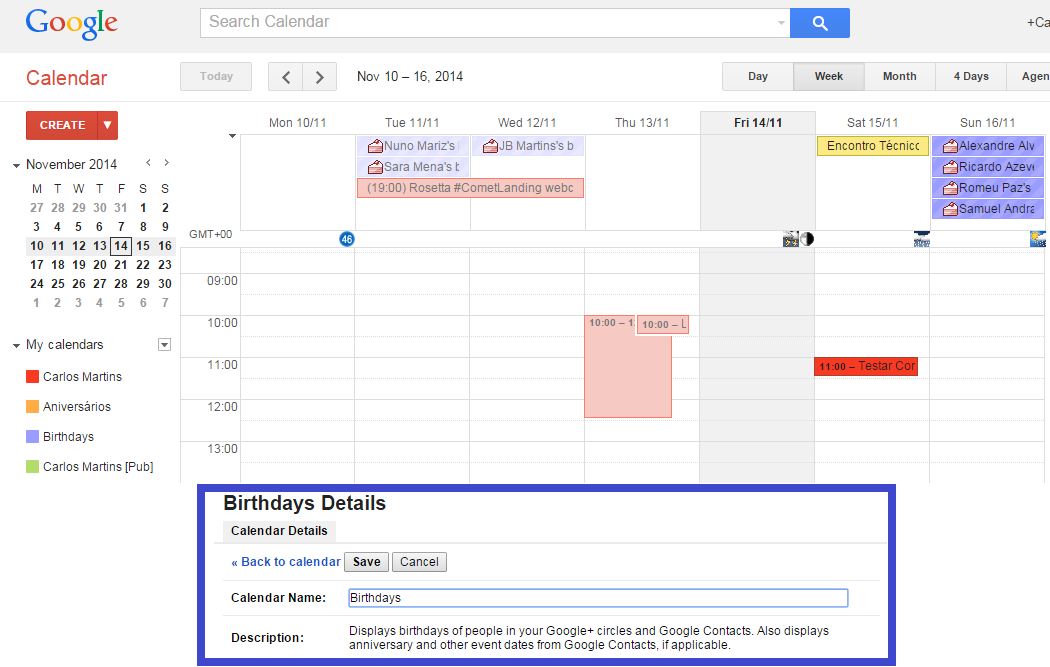1050x667 pixels.
Task: Pick day 21 in the mini calendar
Action: pos(121,265)
